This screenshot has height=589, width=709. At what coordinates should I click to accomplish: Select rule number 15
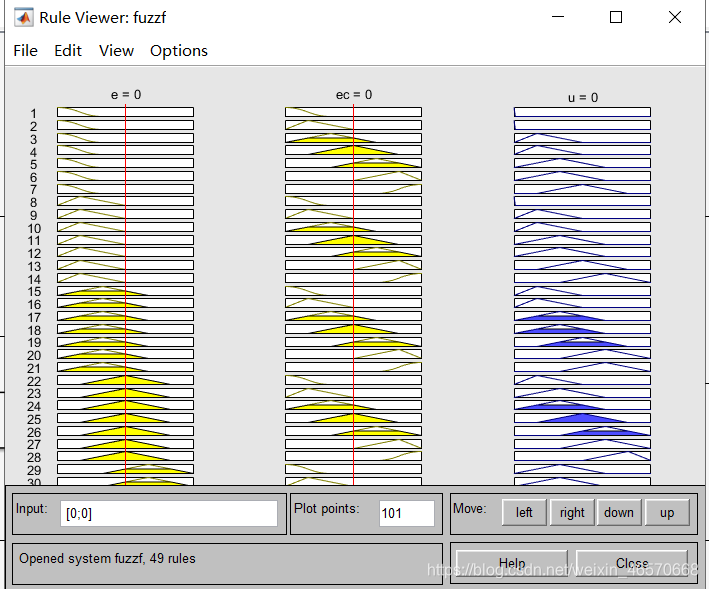point(34,292)
